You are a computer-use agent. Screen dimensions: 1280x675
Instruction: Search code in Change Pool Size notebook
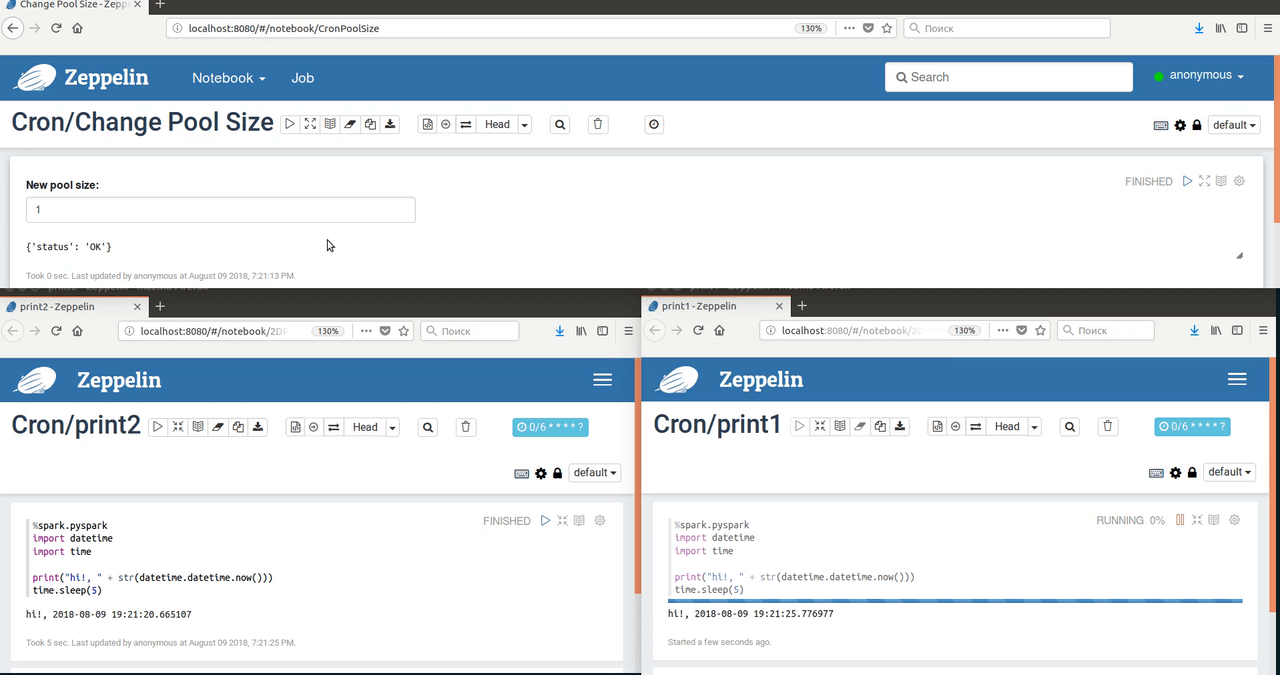coord(560,125)
